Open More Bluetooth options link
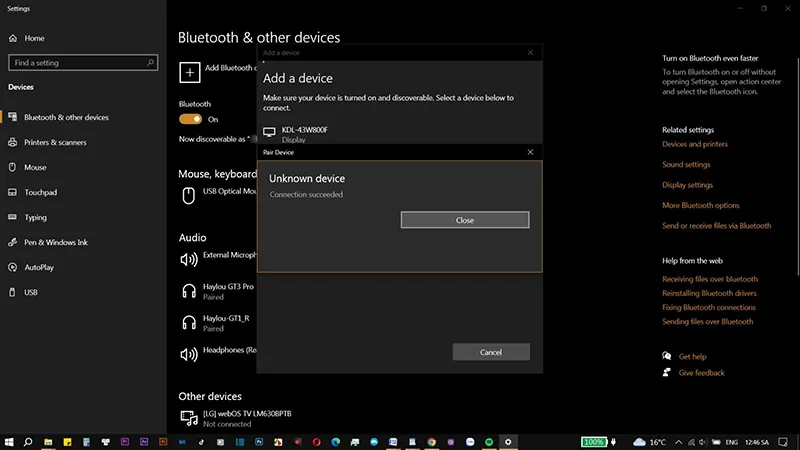The image size is (800, 450). pyautogui.click(x=700, y=205)
